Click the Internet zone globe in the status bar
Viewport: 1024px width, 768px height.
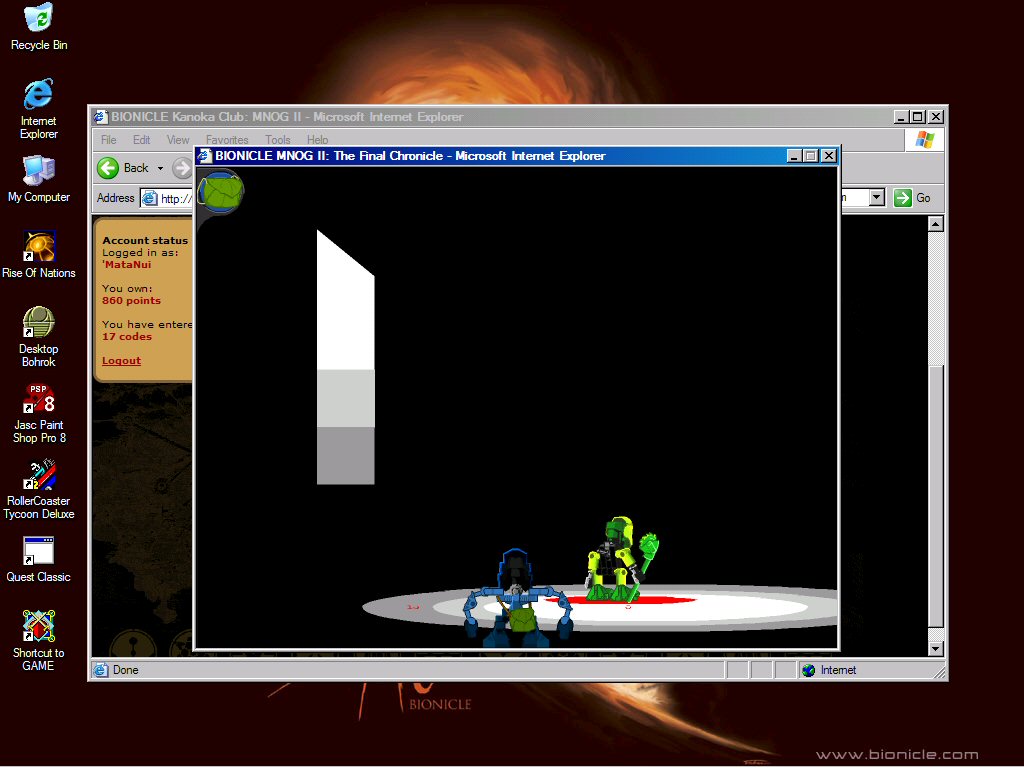click(x=808, y=670)
